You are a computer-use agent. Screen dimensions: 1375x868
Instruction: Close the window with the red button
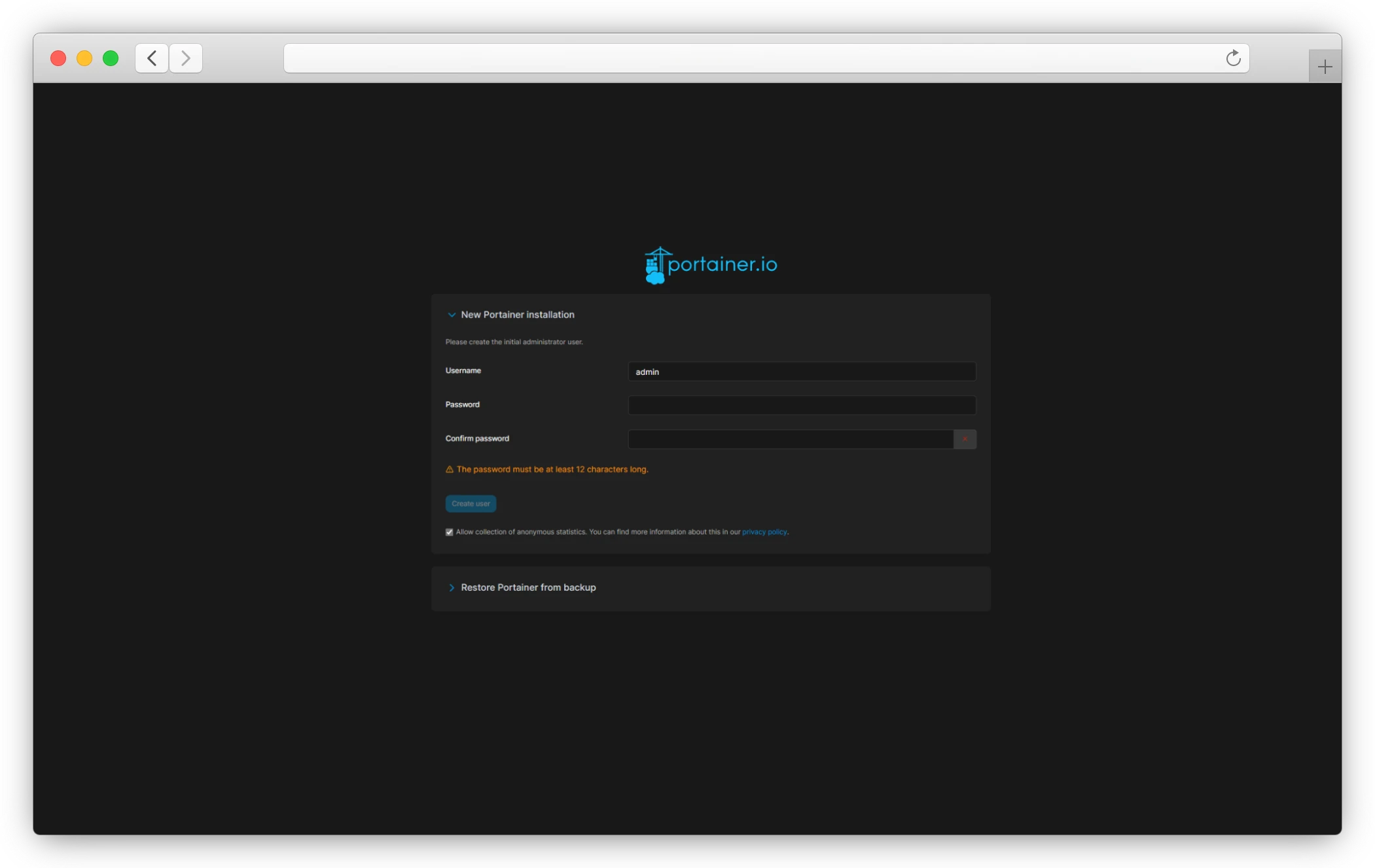tap(58, 58)
